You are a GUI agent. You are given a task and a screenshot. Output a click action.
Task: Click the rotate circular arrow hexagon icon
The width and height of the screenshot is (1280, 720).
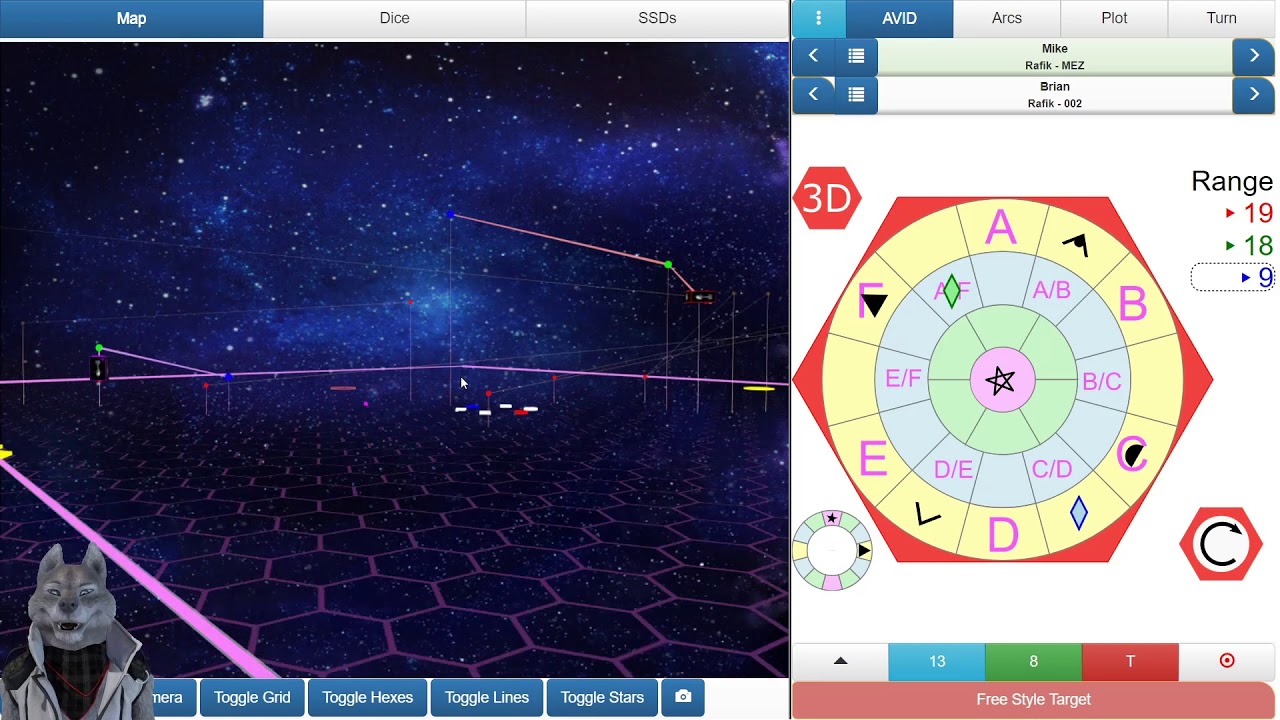[x=1220, y=544]
